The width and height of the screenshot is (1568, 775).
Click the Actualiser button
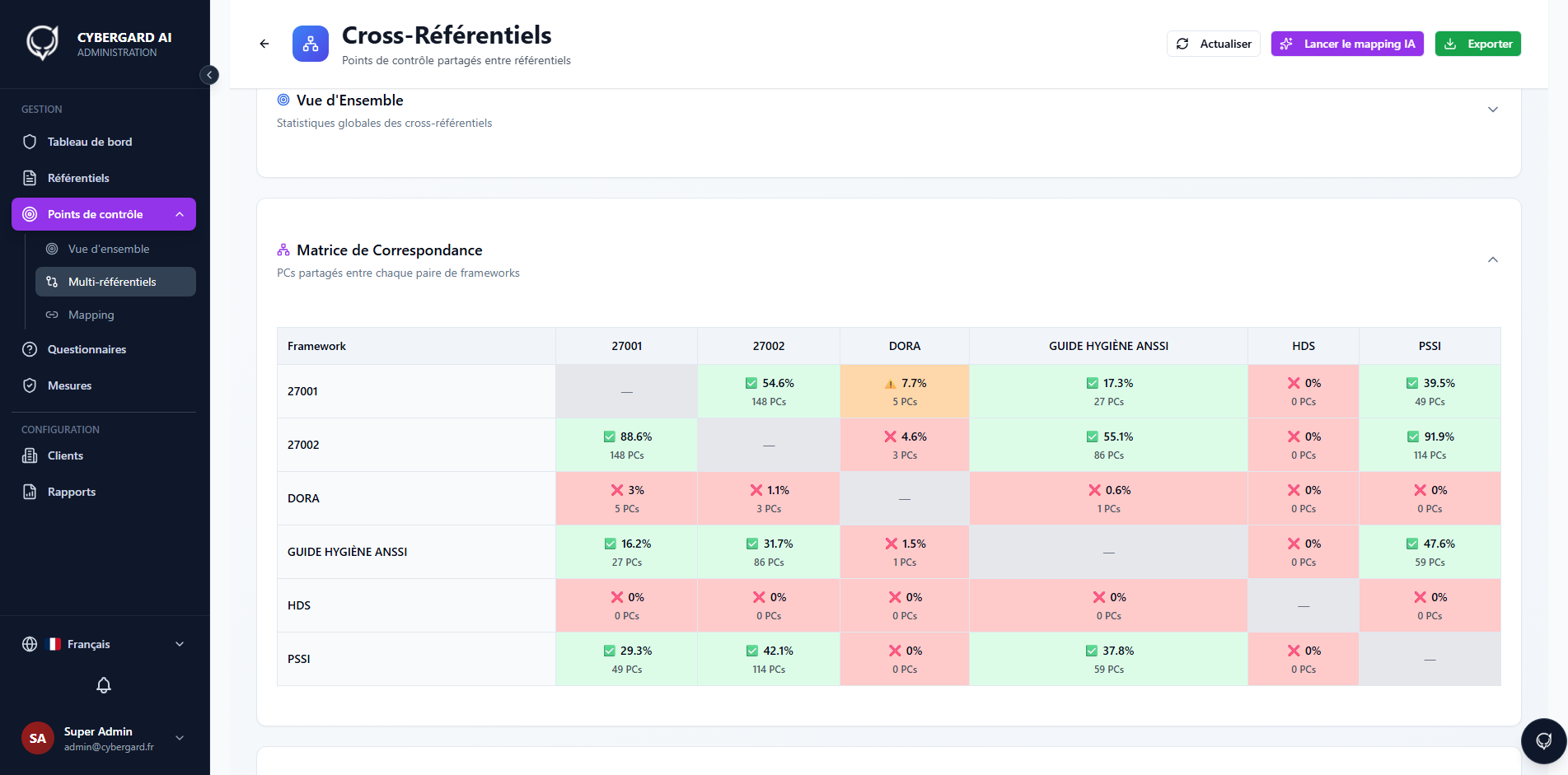pos(1213,44)
